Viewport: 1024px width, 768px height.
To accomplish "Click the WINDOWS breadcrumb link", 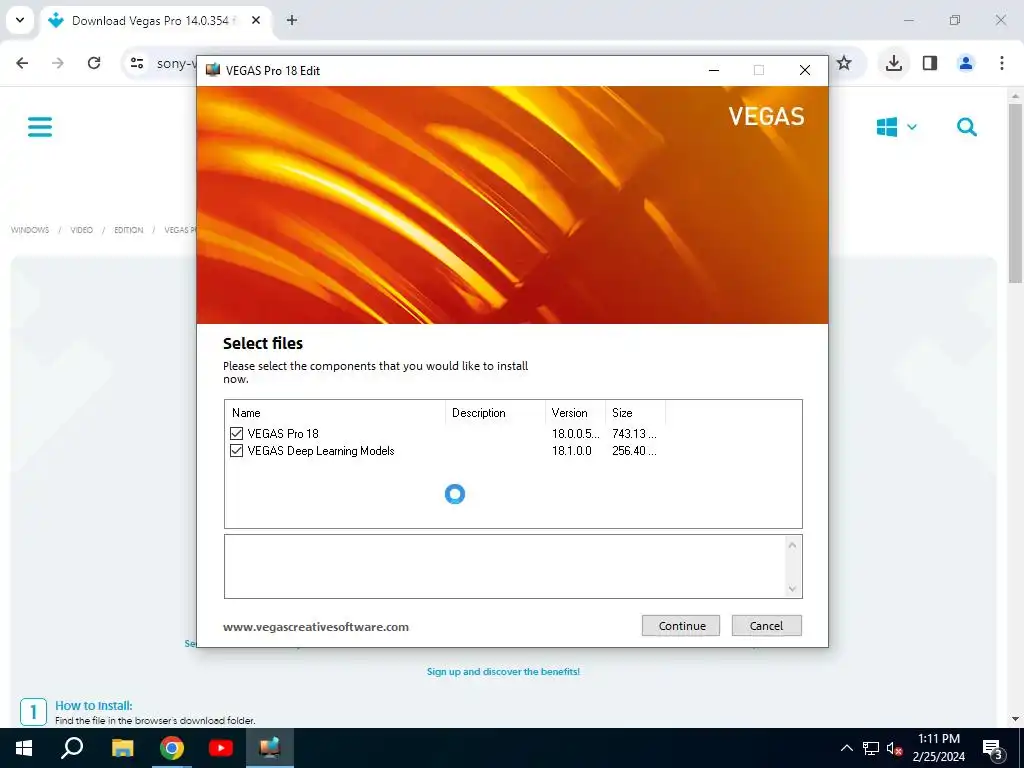I will pyautogui.click(x=30, y=230).
